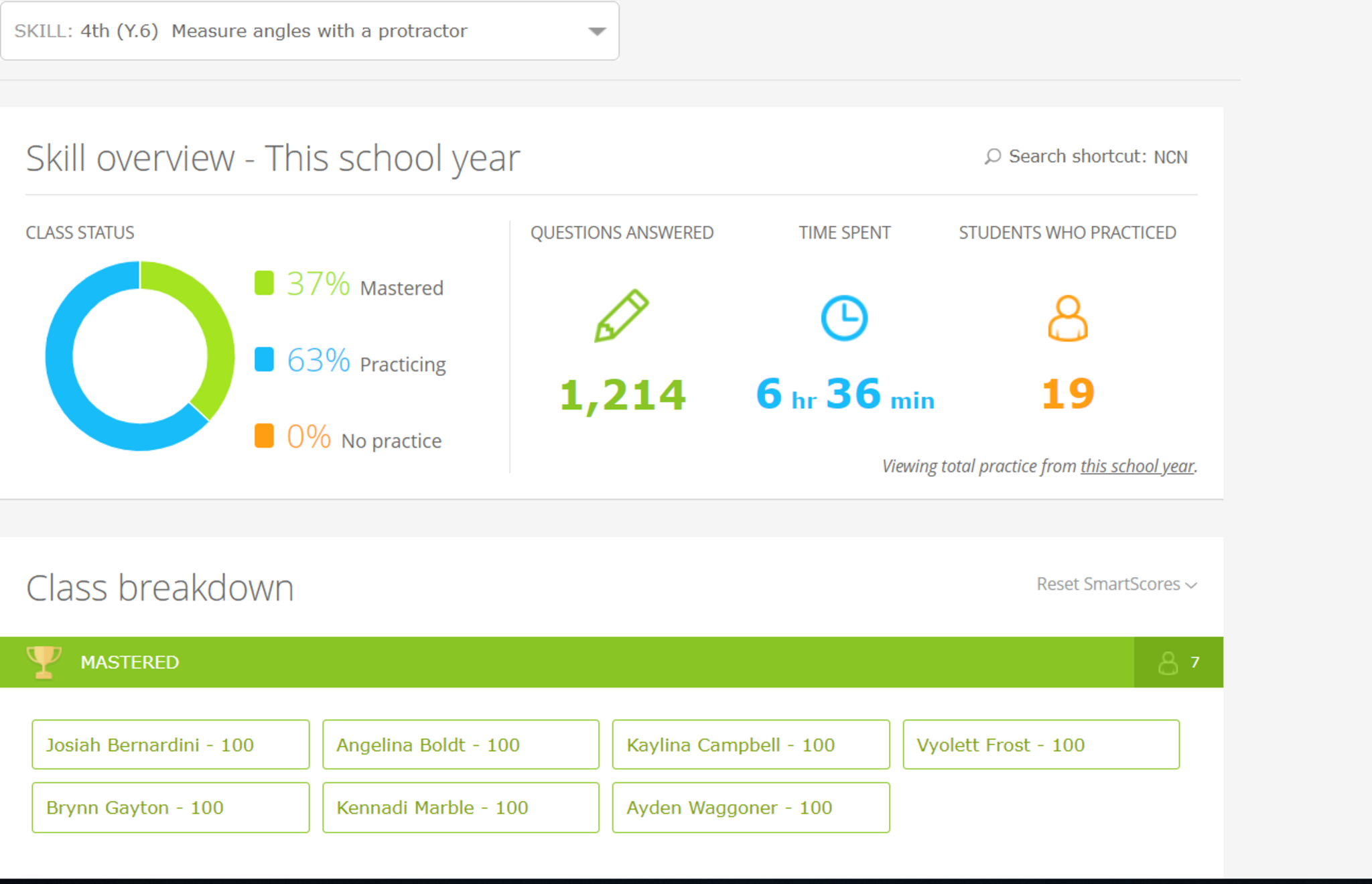
Task: Open Kaylina Campbell score card
Action: coord(750,745)
